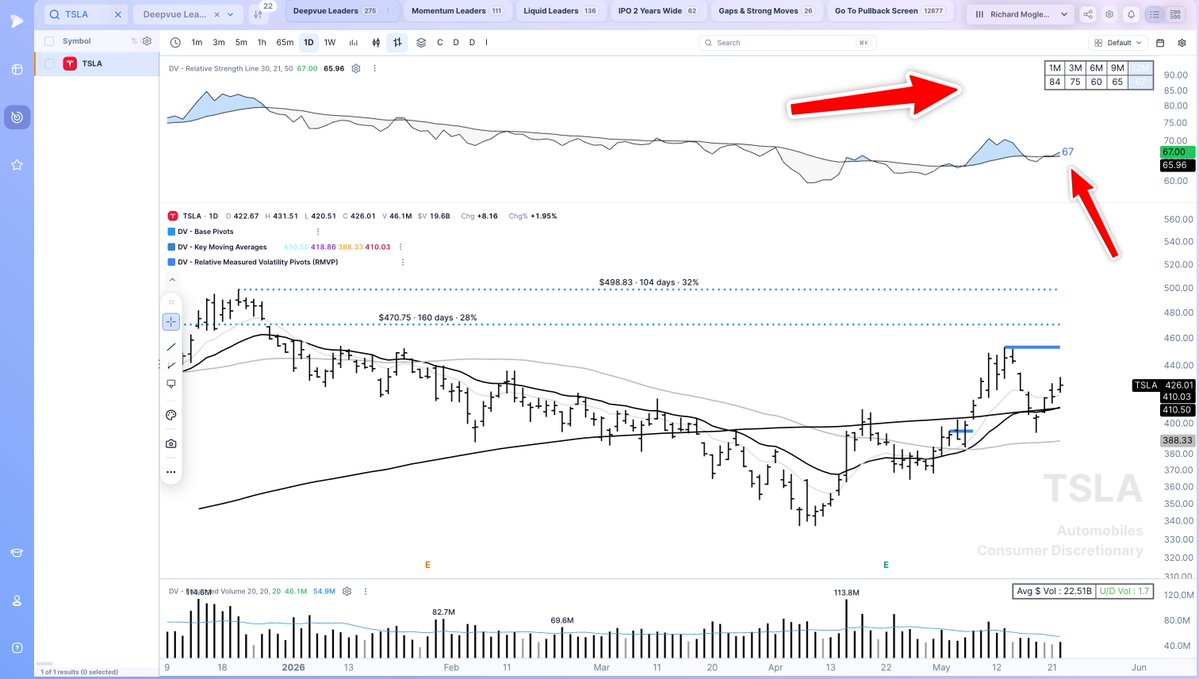This screenshot has height=679, width=1199.
Task: Open the Default layout dropdown
Action: pyautogui.click(x=1117, y=43)
